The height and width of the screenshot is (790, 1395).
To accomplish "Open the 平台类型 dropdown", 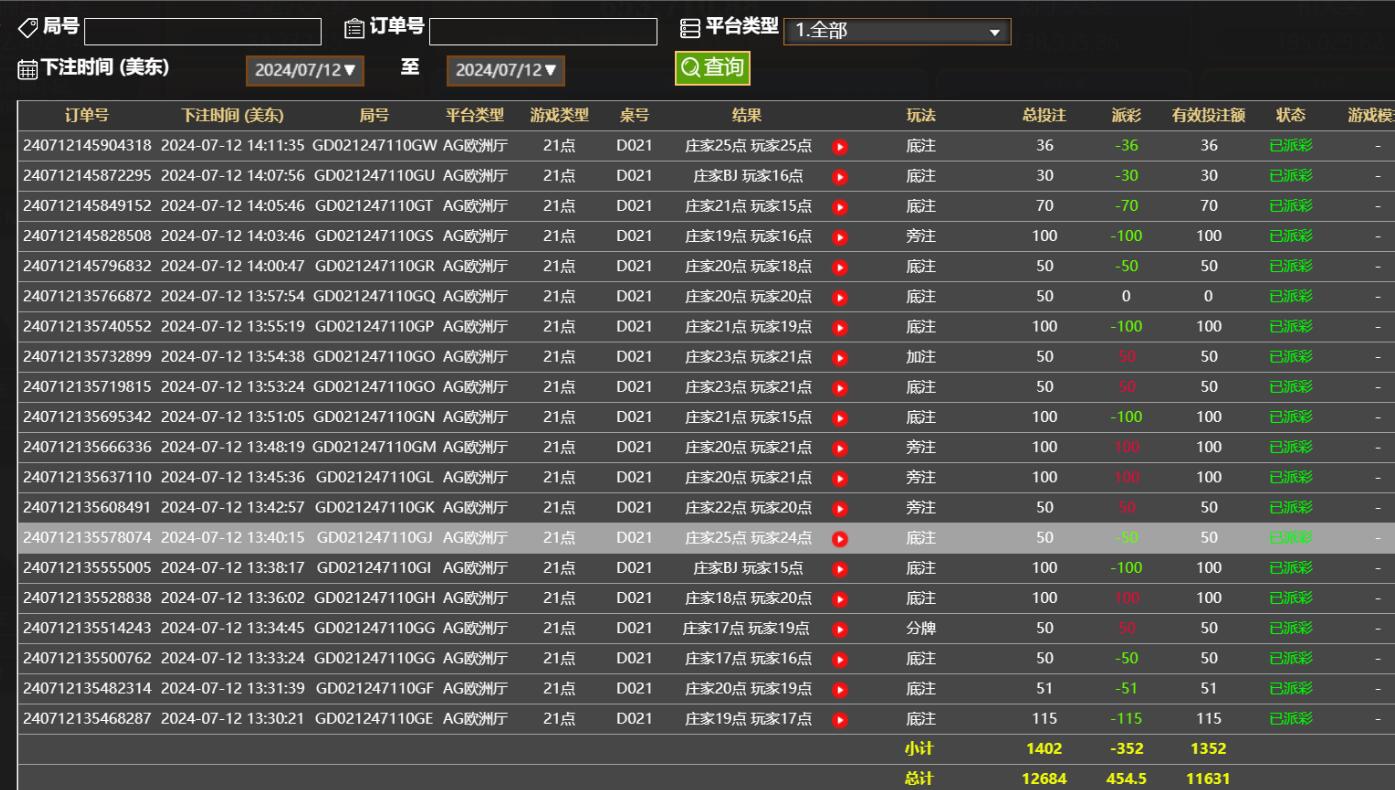I will pyautogui.click(x=896, y=32).
